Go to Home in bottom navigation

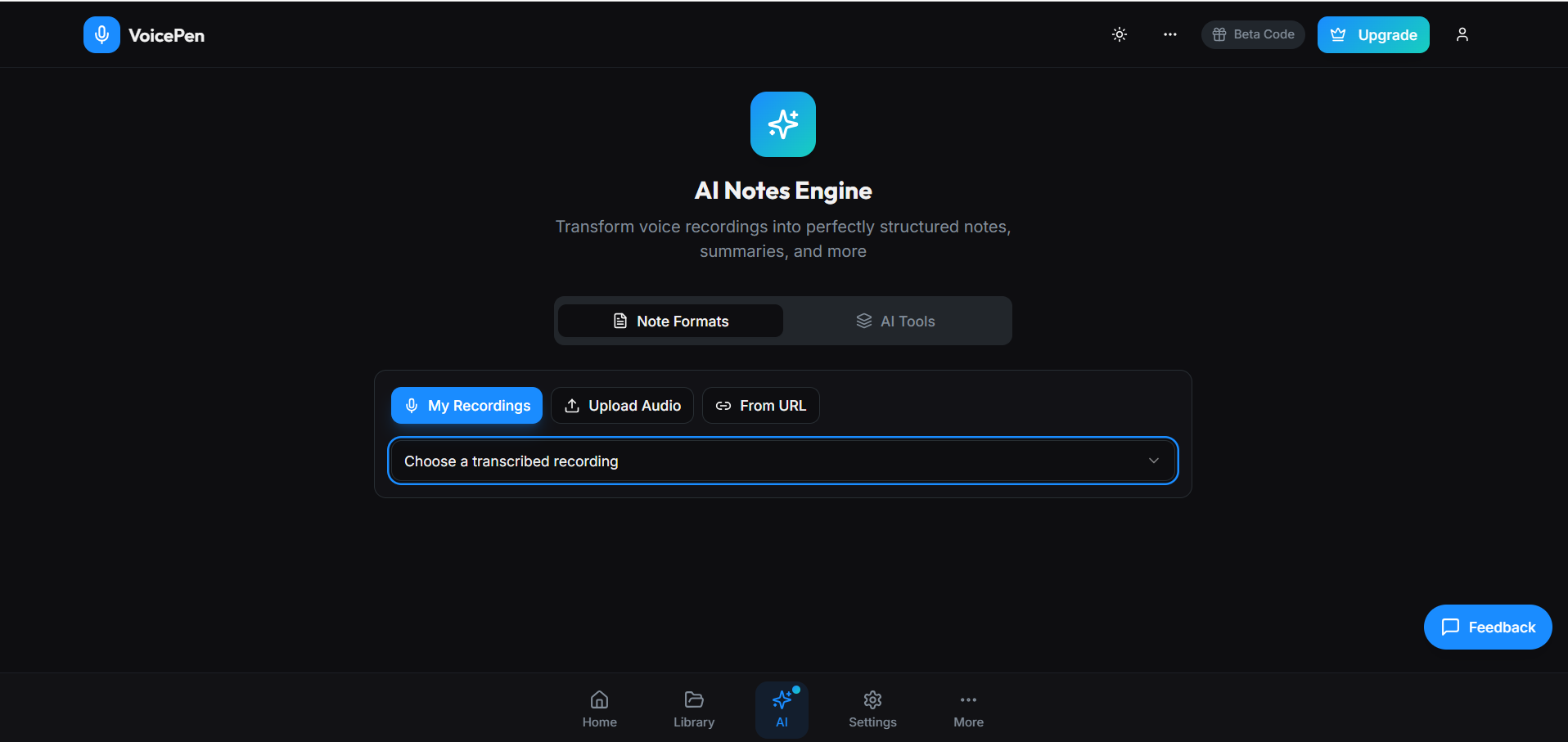pos(600,709)
